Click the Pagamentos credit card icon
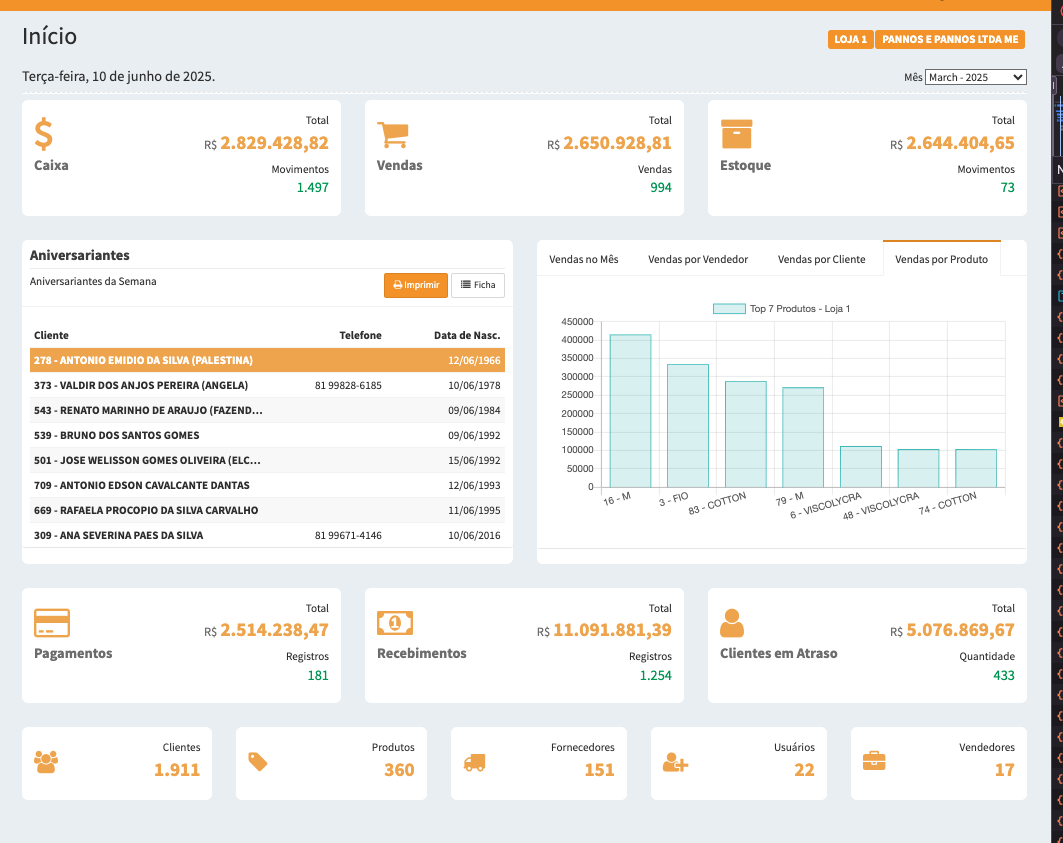1063x843 pixels. tap(52, 623)
